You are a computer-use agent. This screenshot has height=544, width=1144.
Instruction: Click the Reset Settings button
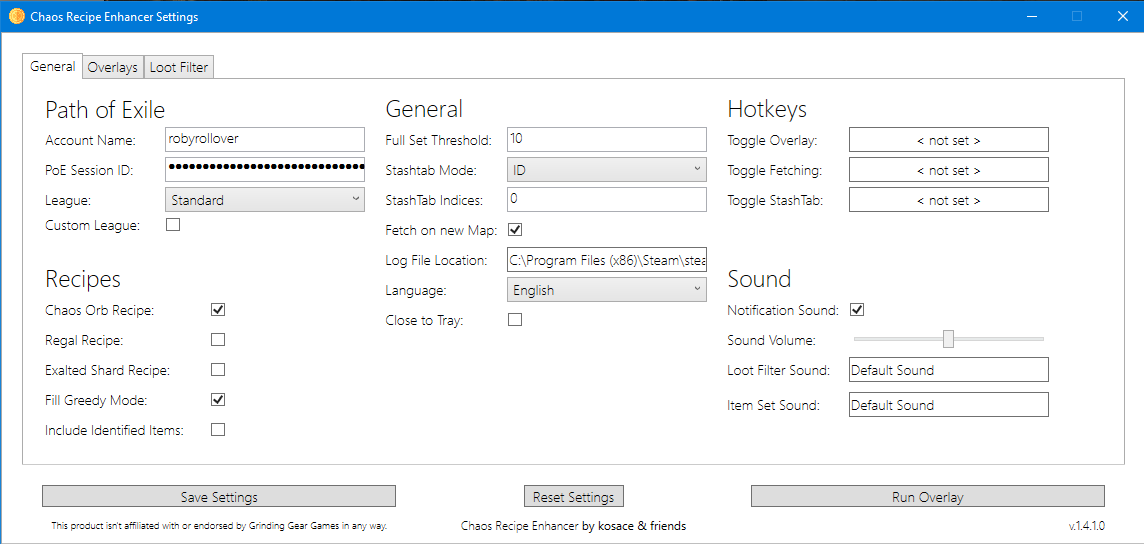tap(573, 497)
